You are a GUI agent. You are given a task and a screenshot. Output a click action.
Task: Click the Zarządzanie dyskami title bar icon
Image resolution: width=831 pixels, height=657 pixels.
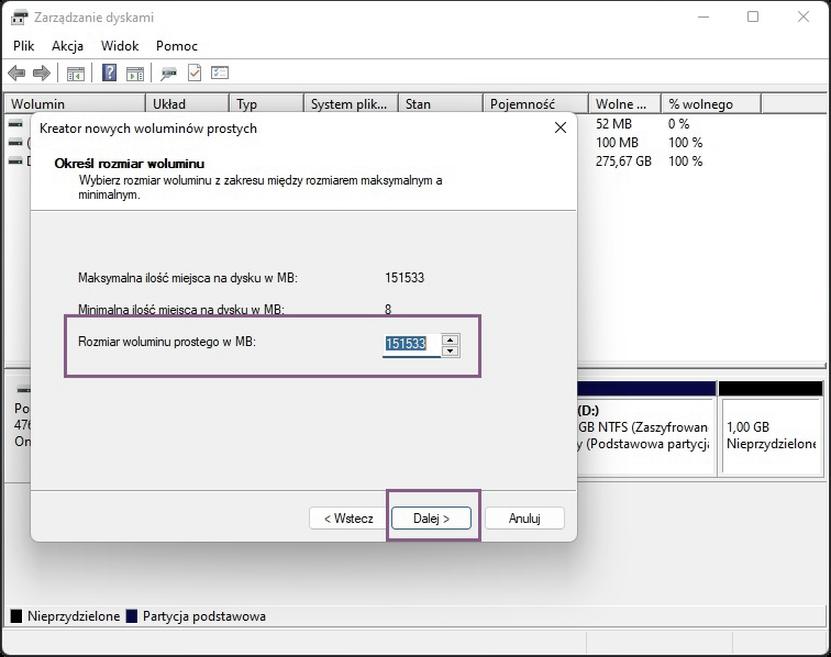pos(19,17)
